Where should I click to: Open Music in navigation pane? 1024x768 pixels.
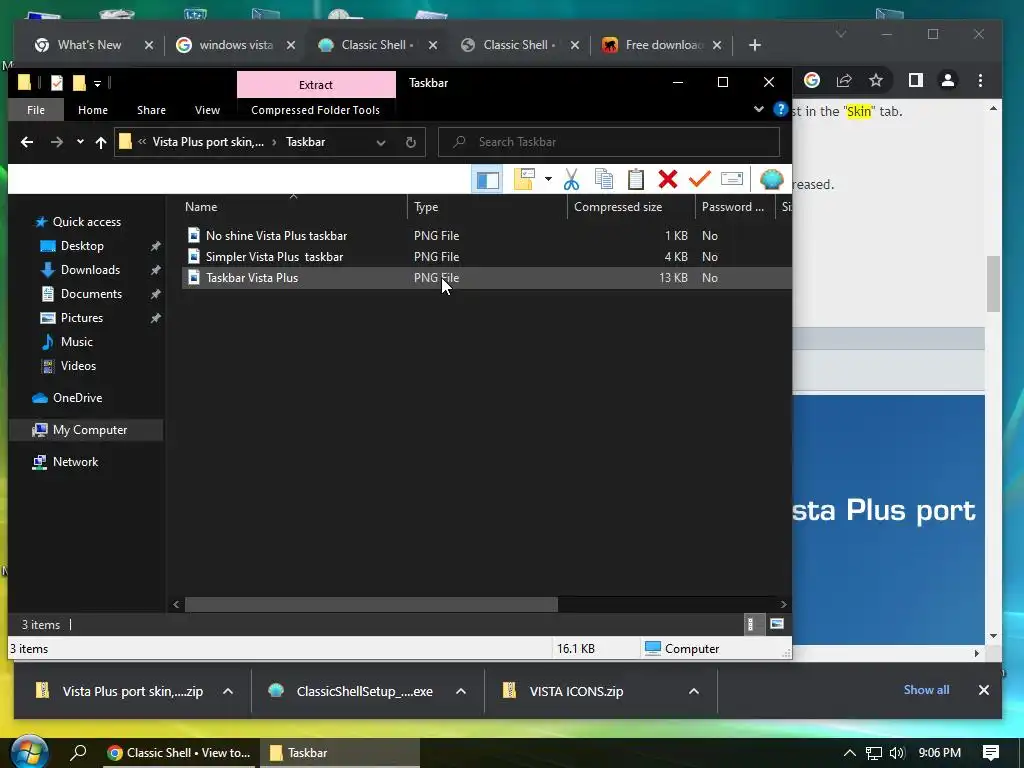tap(76, 342)
